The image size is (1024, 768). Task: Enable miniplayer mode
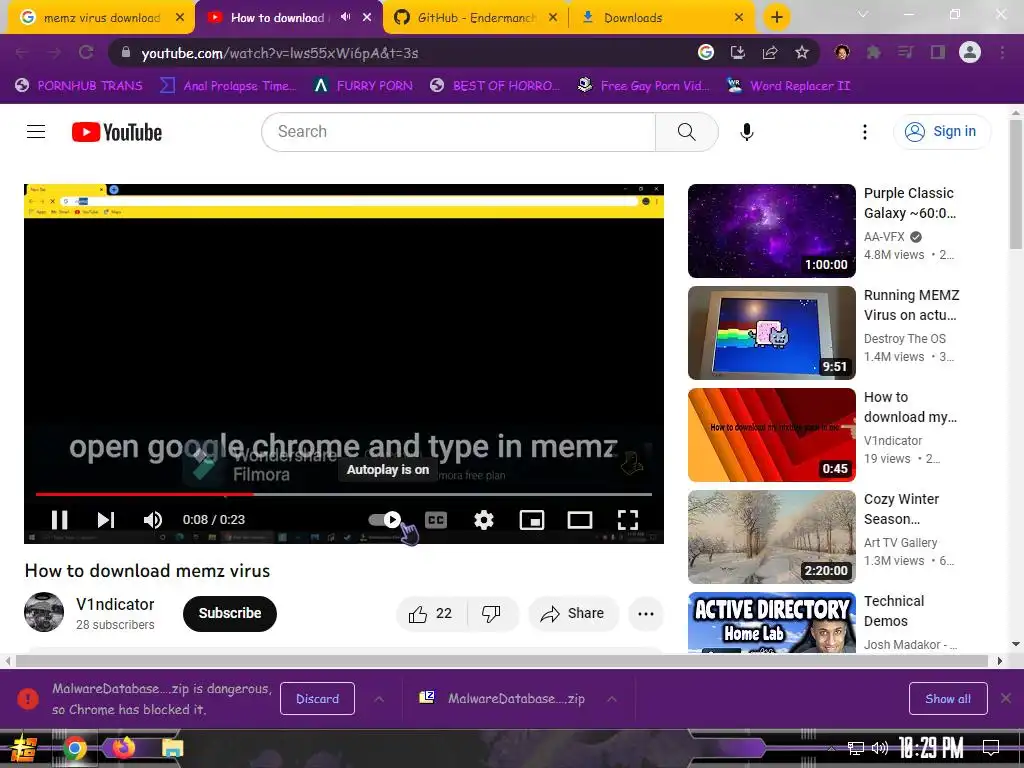pos(532,520)
